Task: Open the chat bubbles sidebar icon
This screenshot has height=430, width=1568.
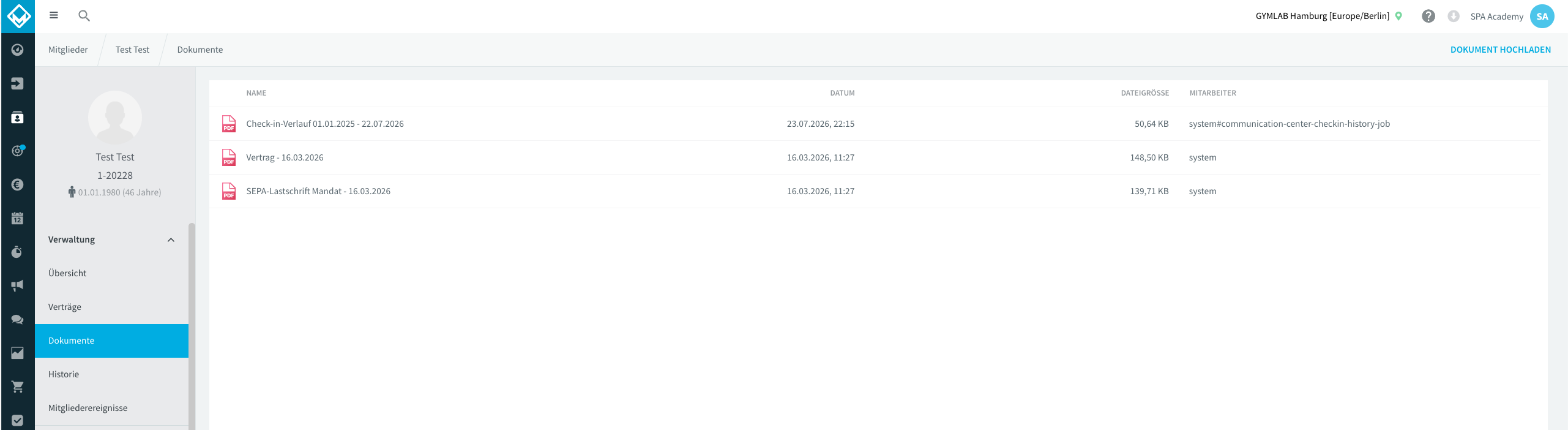Action: 17,319
